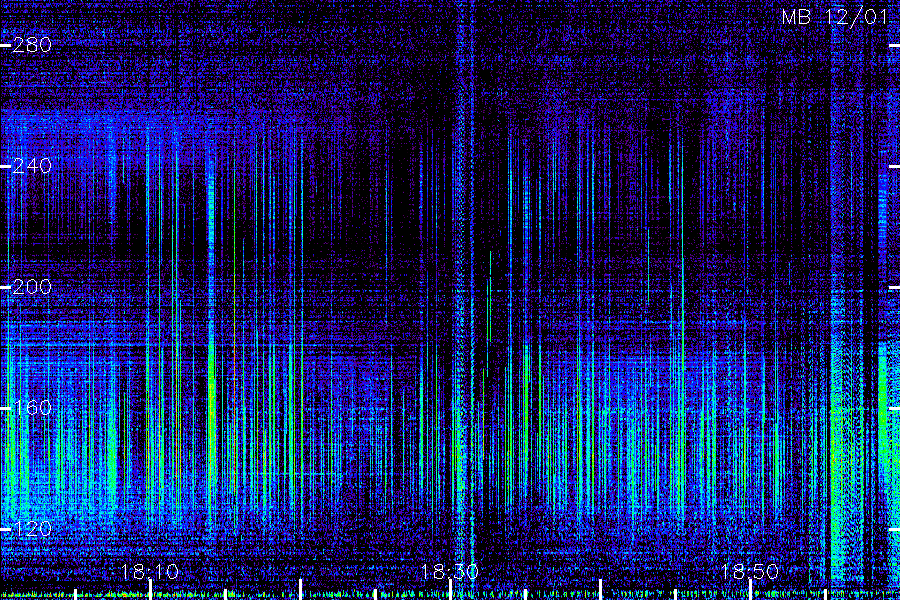
Task: Click the 160 frequency axis label
Action: tap(32, 408)
